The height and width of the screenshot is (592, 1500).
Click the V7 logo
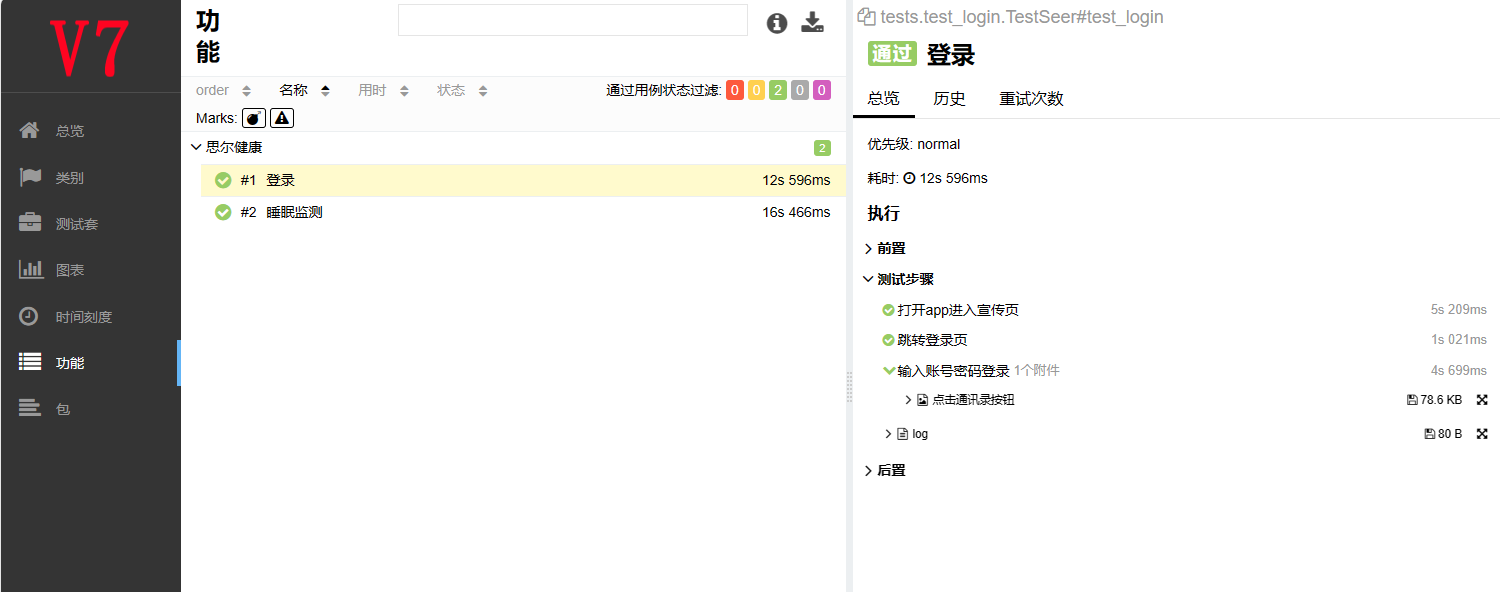click(x=90, y=47)
